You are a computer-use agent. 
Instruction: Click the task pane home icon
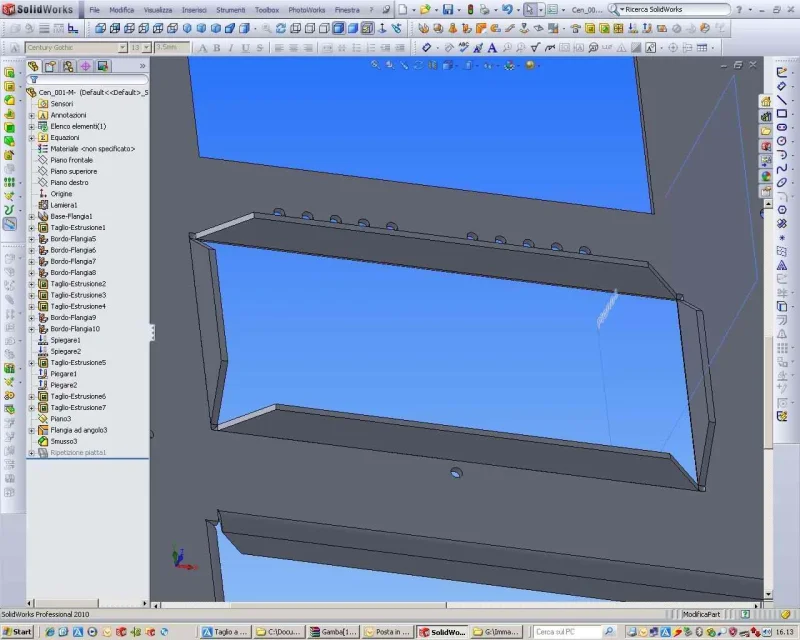click(x=766, y=102)
